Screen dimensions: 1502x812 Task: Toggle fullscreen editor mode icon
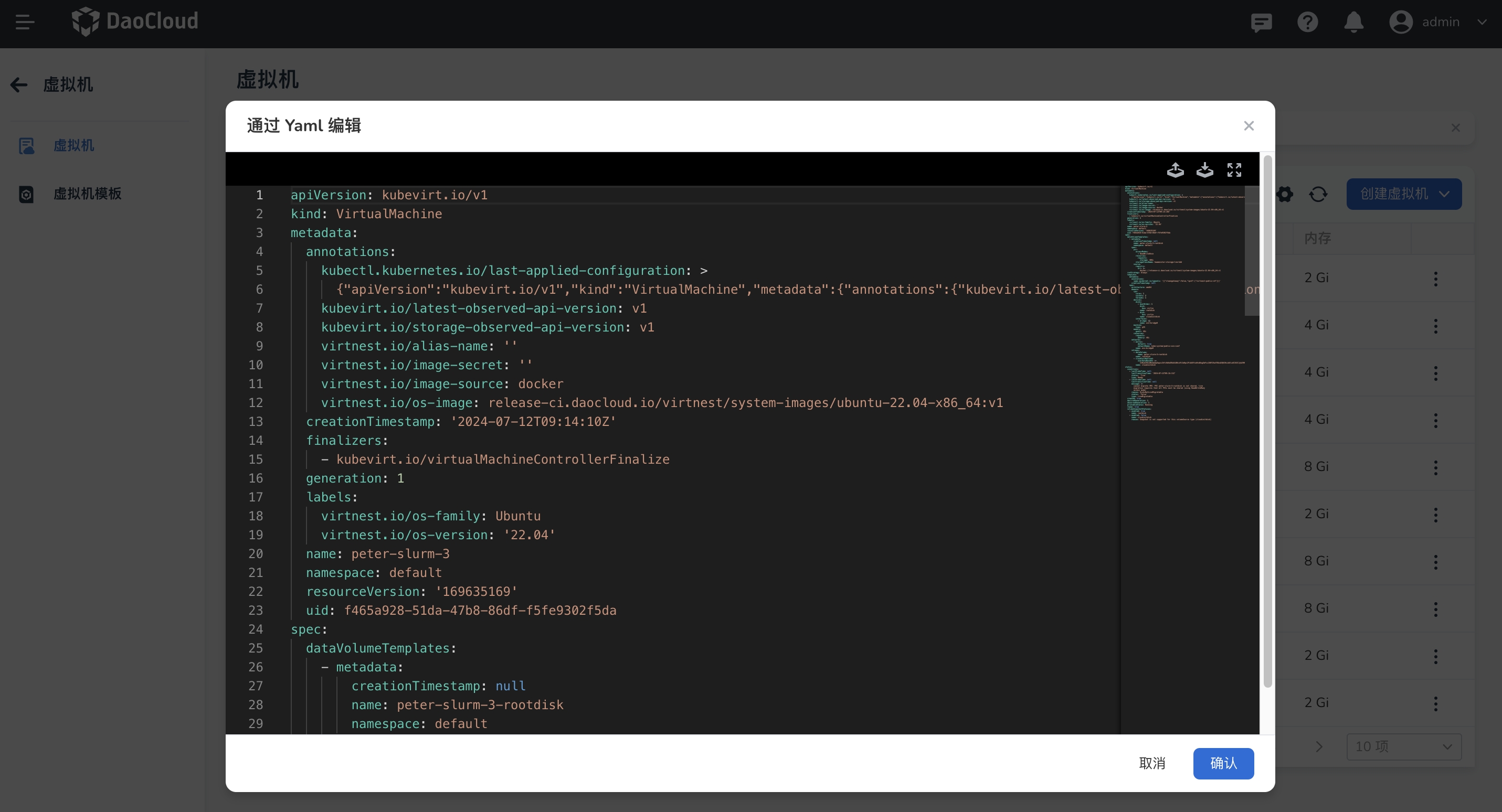click(x=1234, y=169)
